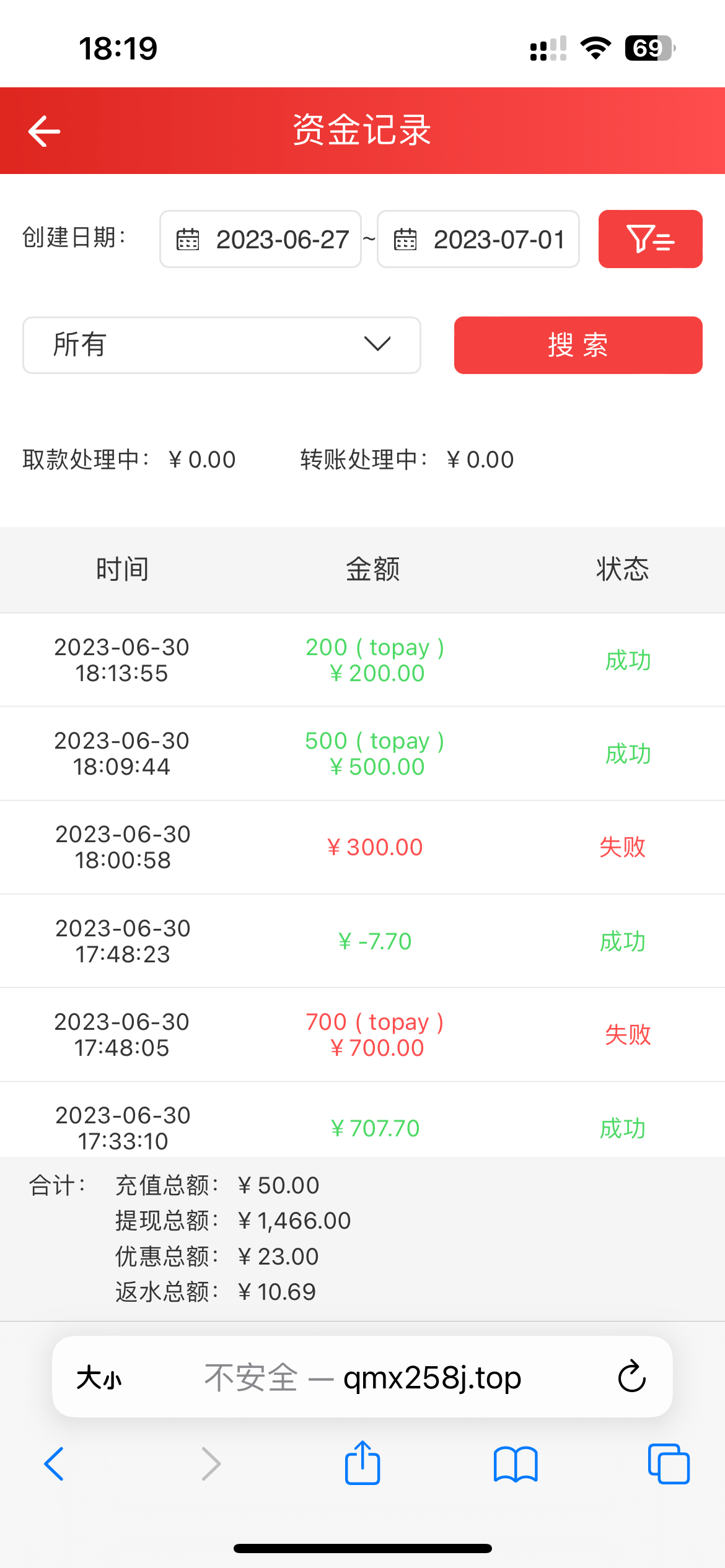Image resolution: width=725 pixels, height=1568 pixels.
Task: Tap the Safari share icon
Action: (x=362, y=1463)
